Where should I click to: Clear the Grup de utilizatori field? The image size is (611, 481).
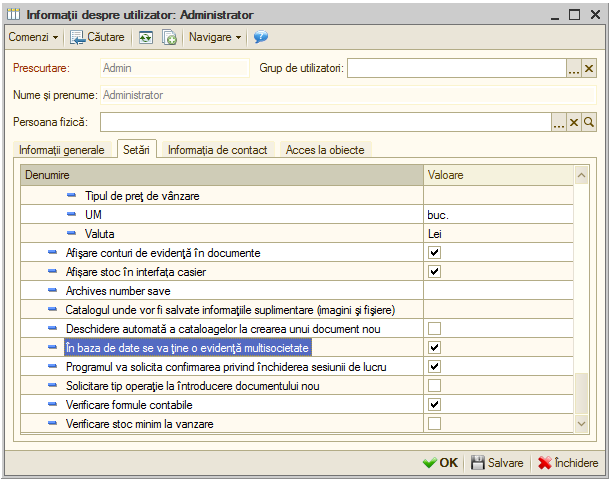tap(589, 69)
